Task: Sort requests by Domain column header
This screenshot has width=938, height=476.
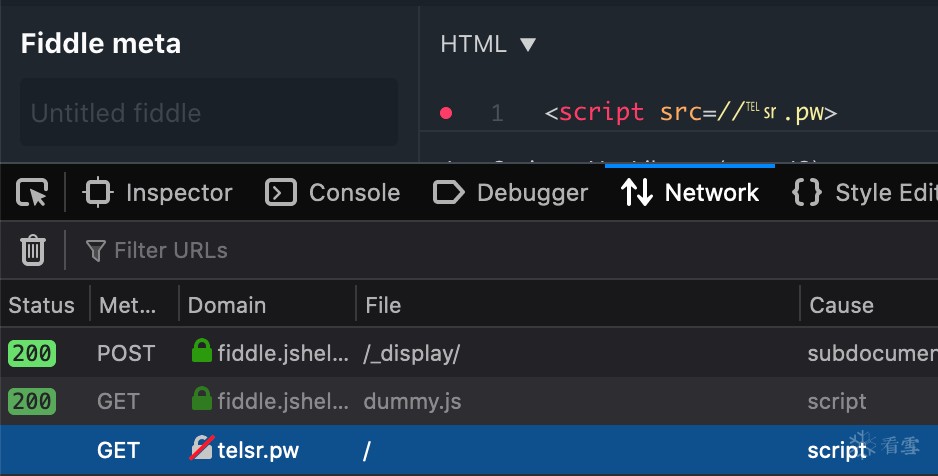Action: pos(227,305)
